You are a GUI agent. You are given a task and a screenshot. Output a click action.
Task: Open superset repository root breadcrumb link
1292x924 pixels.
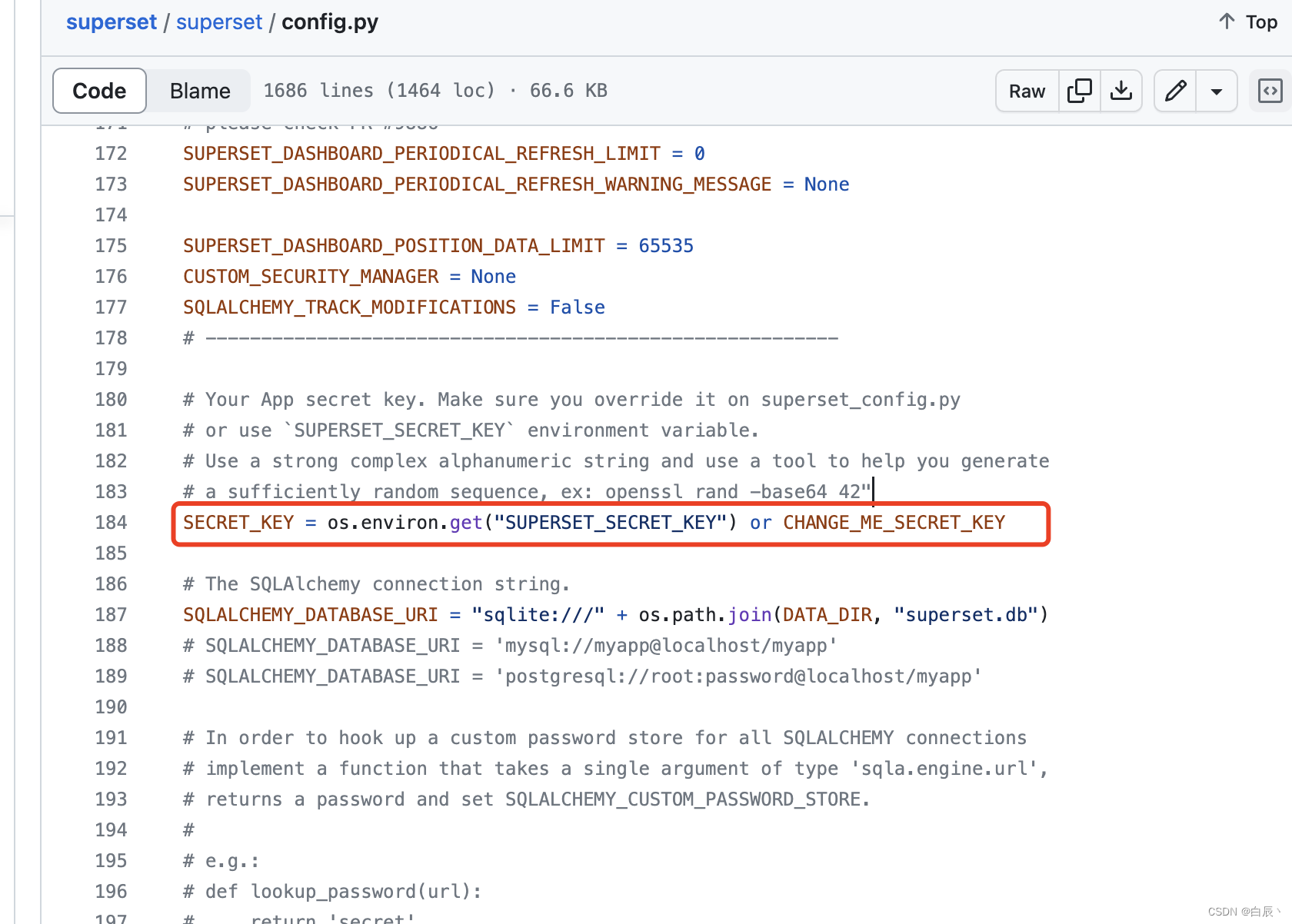[x=112, y=22]
